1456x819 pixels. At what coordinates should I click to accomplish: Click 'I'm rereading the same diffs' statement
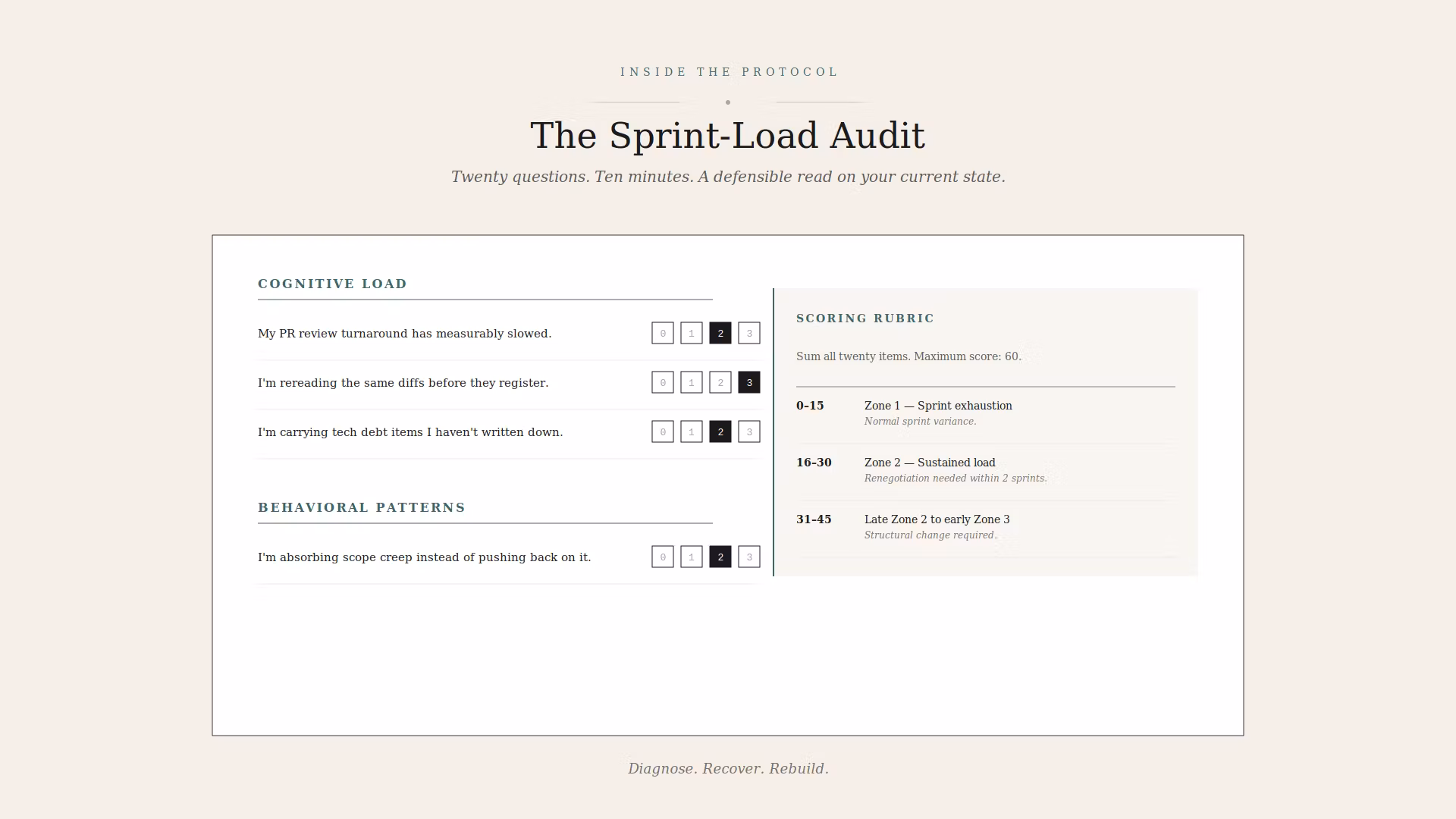pos(403,383)
